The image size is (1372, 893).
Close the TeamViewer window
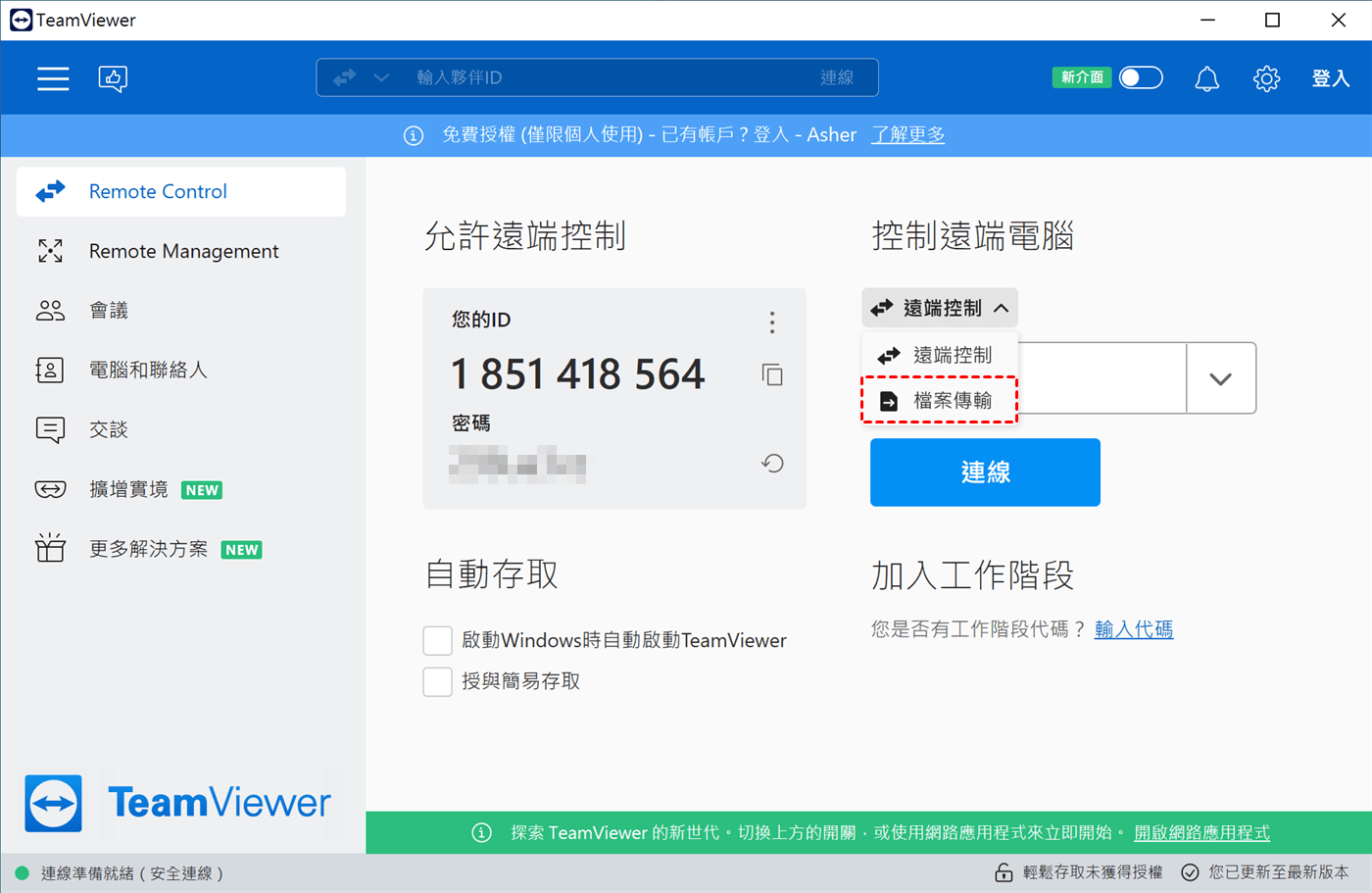tap(1339, 20)
